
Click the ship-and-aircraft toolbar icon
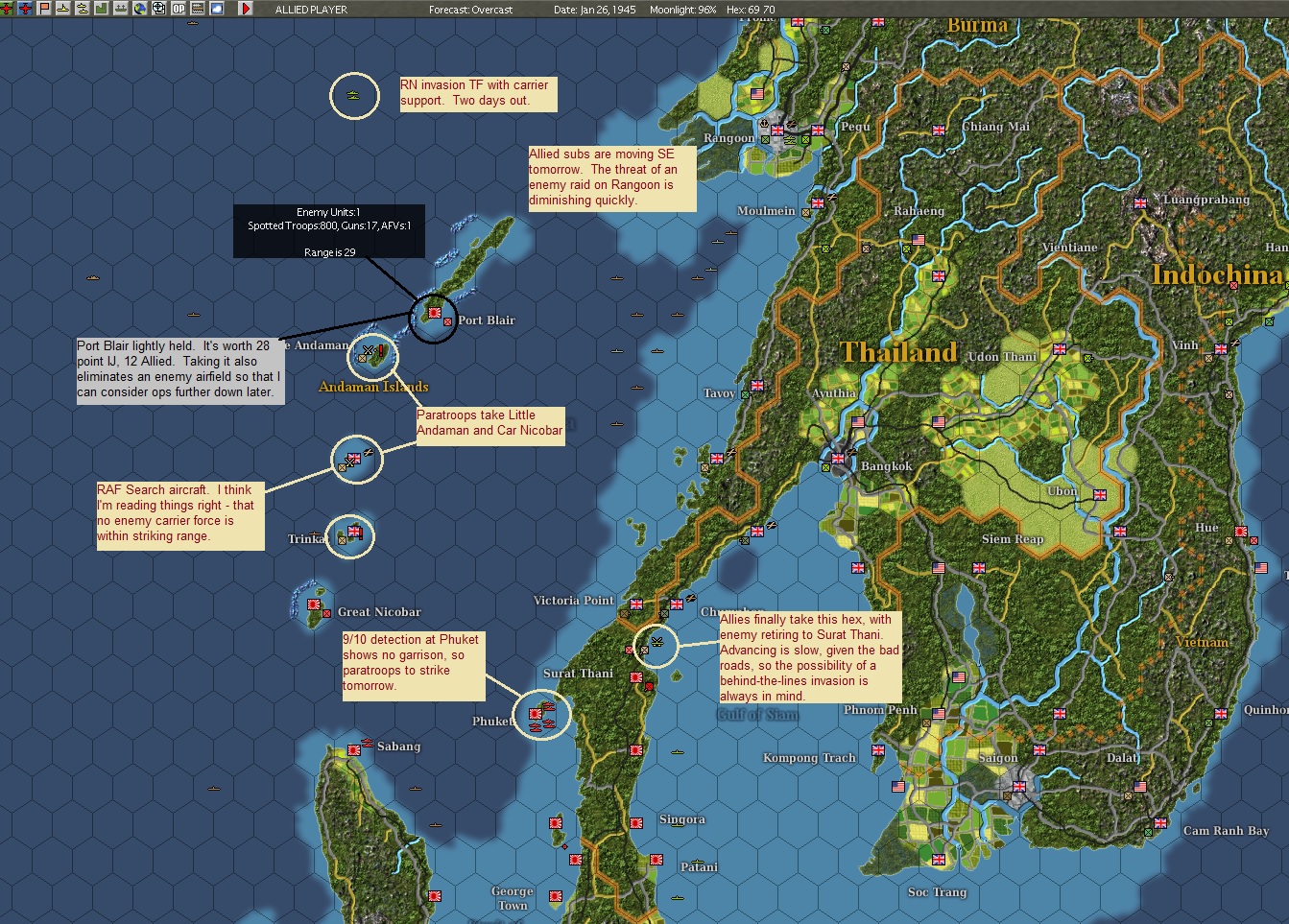[83, 9]
